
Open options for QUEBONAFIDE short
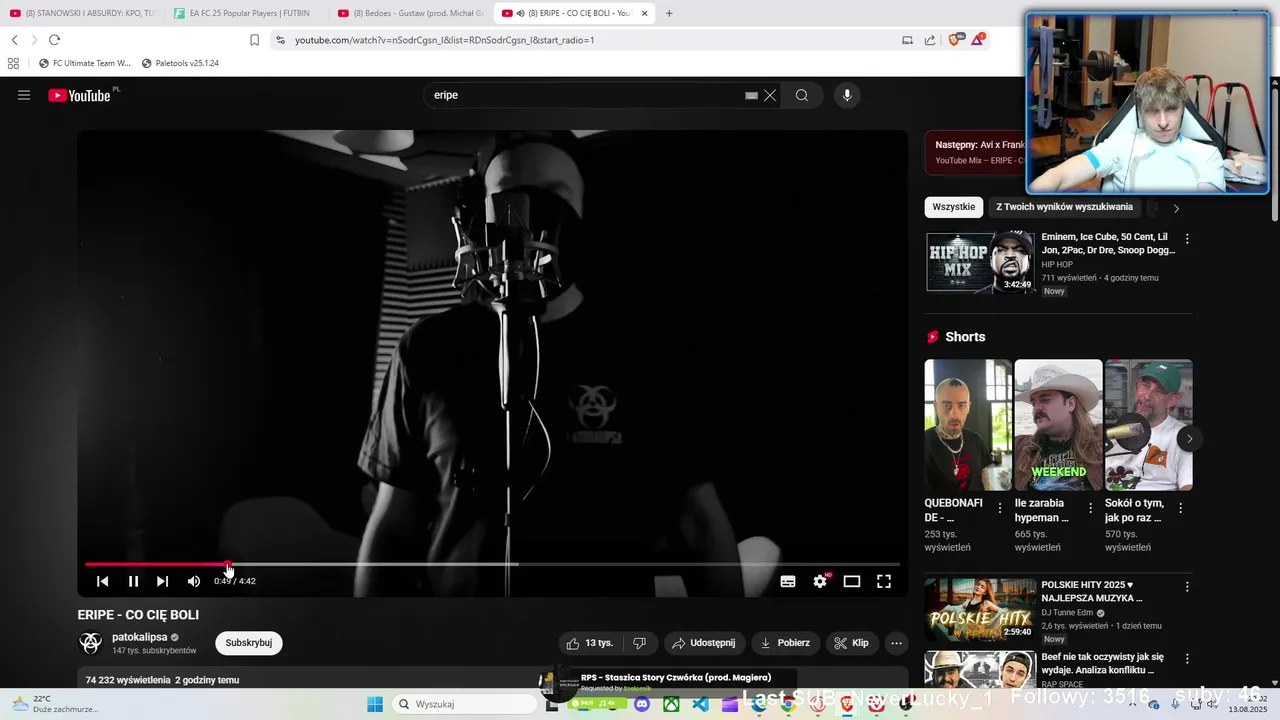click(999, 508)
